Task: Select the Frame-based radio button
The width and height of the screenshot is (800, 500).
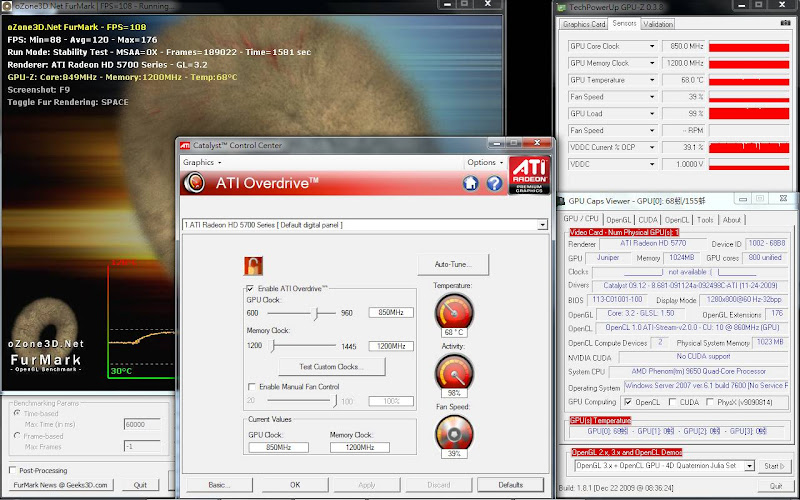Action: tap(17, 436)
